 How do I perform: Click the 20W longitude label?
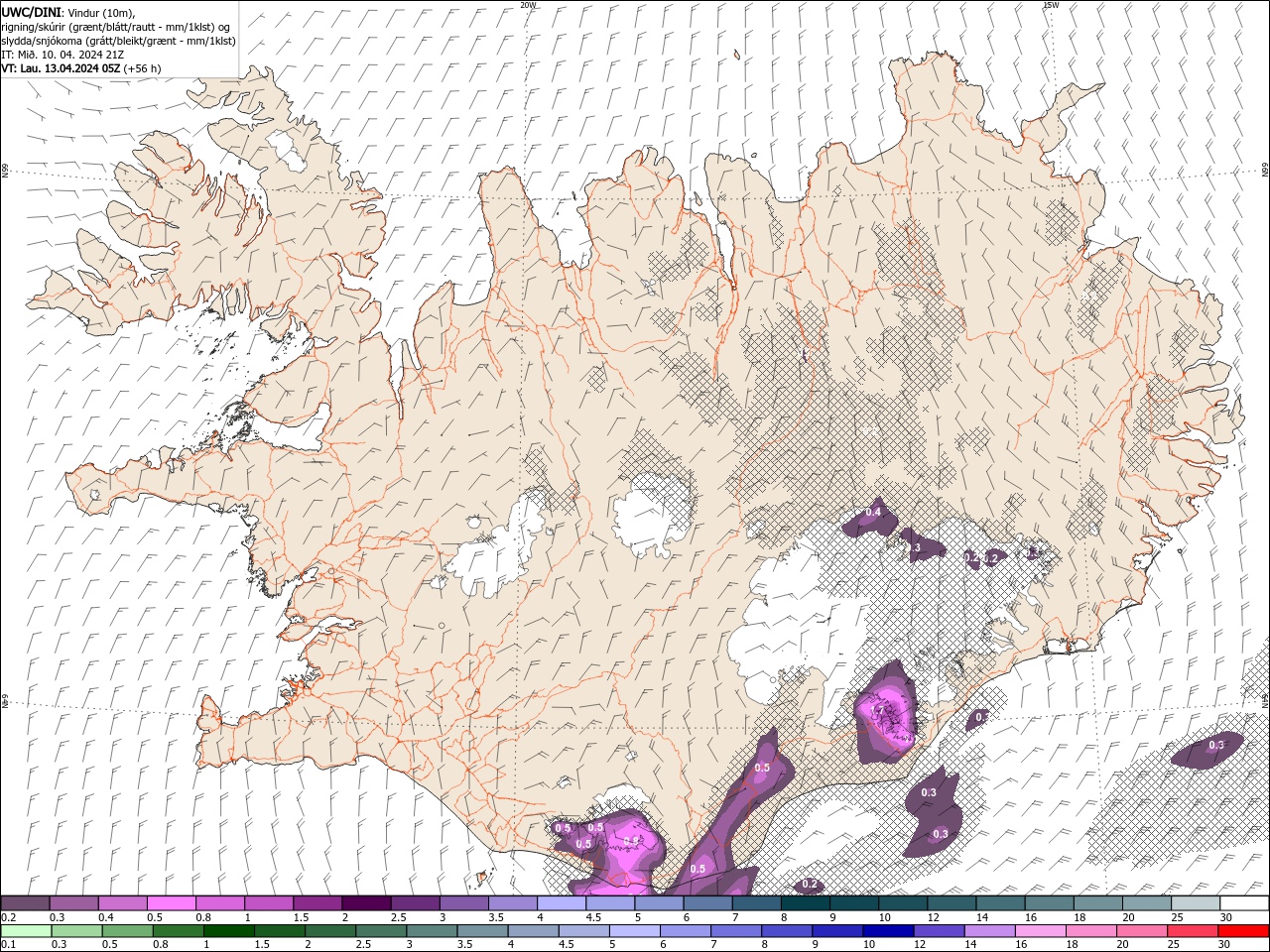pyautogui.click(x=527, y=5)
